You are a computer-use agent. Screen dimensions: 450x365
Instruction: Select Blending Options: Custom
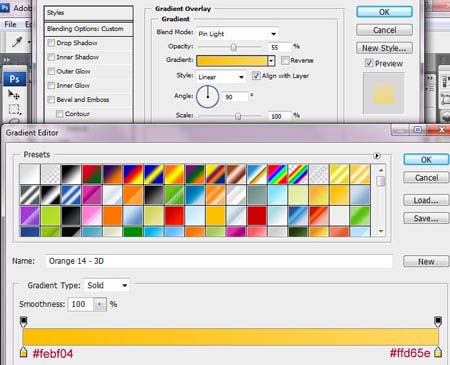click(x=89, y=29)
